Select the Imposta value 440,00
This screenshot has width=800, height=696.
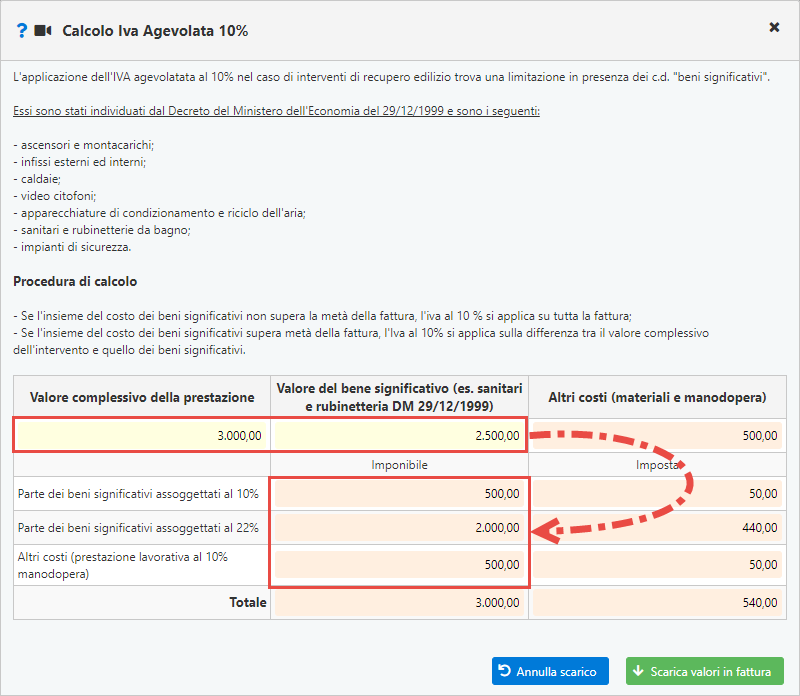click(657, 527)
